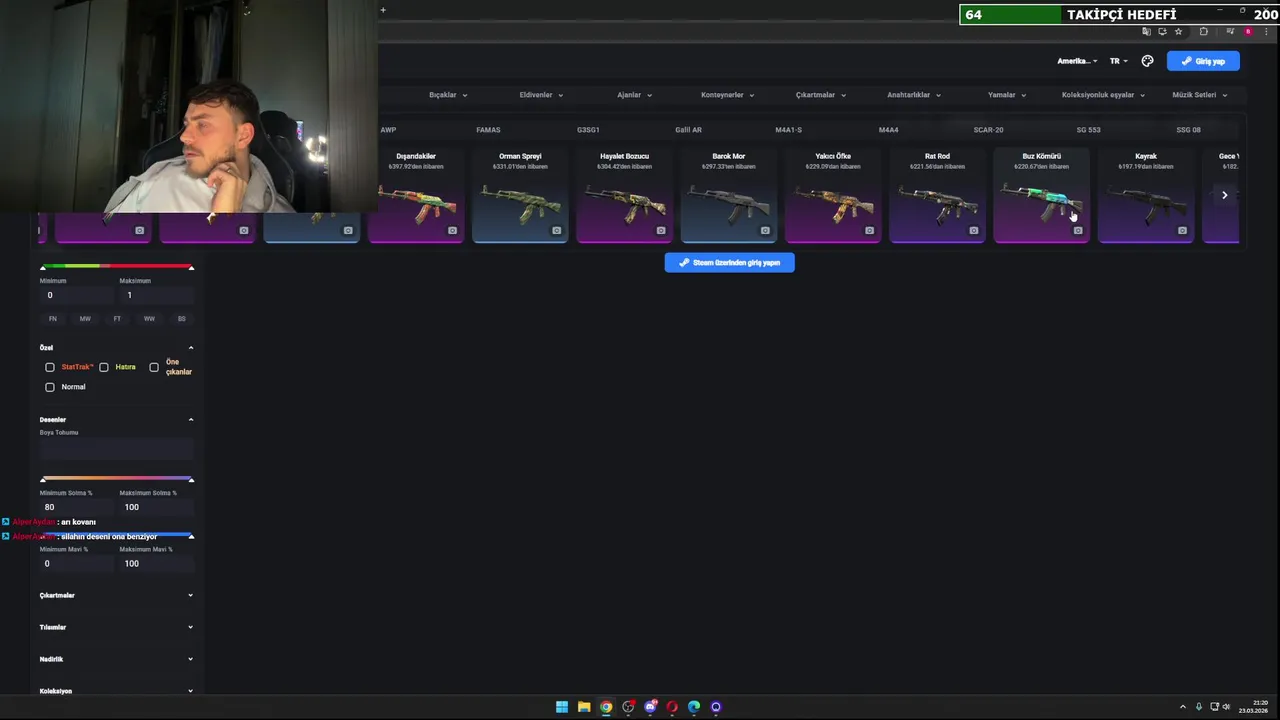Screen dimensions: 1280x720
Task: Go to next skins with carousel arrow
Action: coord(1224,195)
